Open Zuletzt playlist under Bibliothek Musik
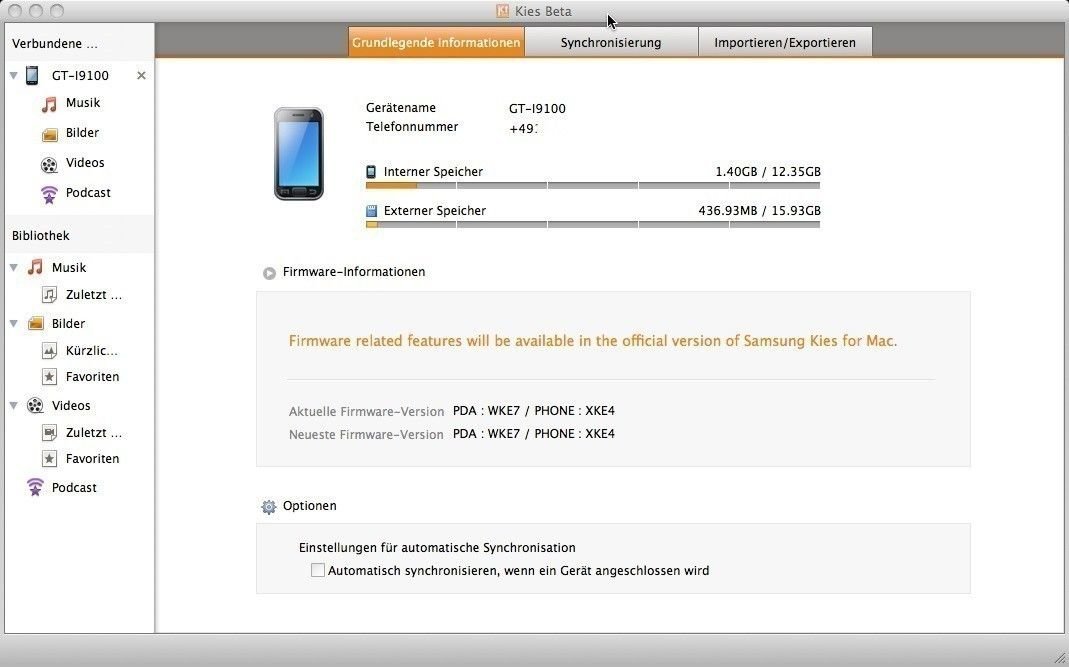1069x667 pixels. (x=94, y=295)
